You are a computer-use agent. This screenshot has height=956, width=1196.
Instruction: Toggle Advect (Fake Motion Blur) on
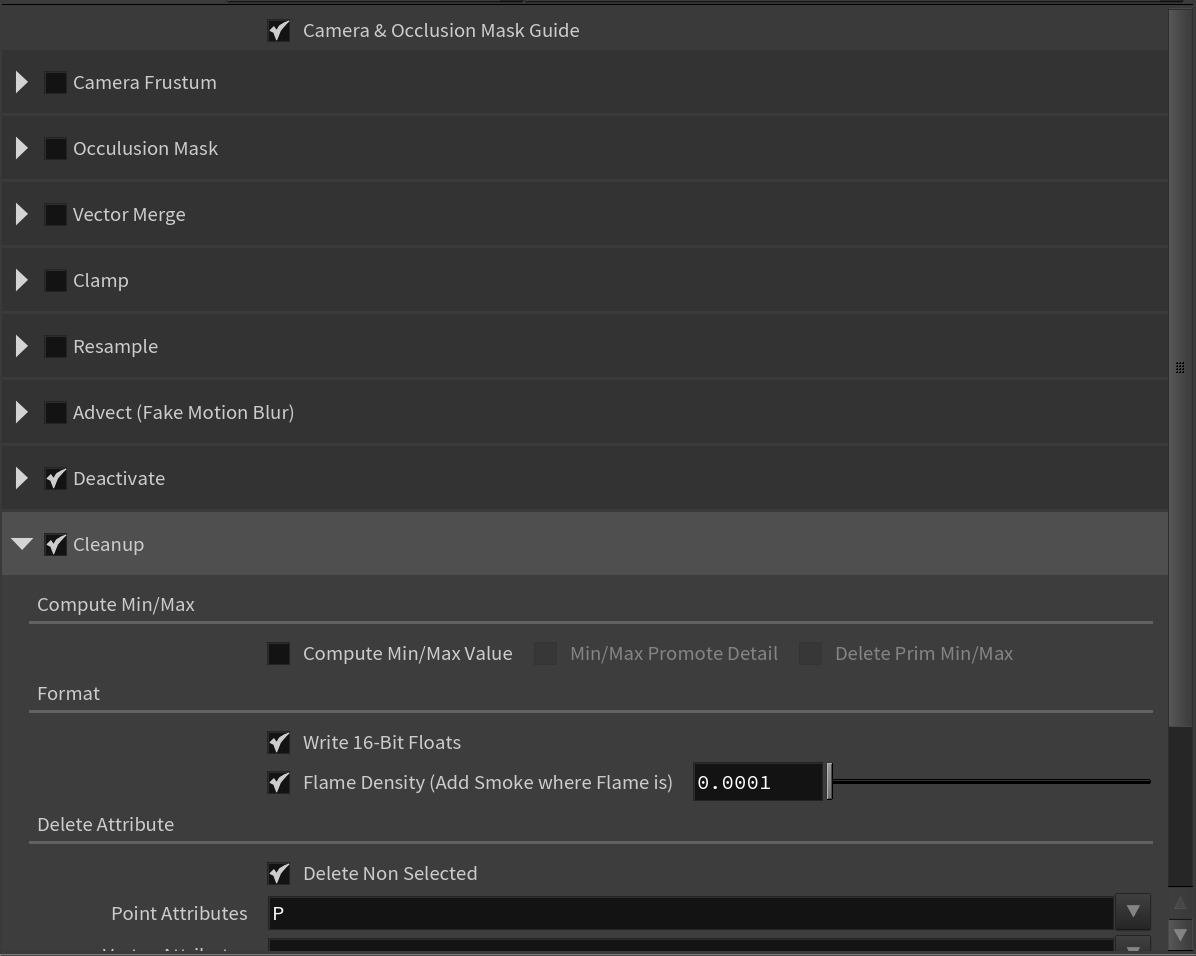[55, 412]
